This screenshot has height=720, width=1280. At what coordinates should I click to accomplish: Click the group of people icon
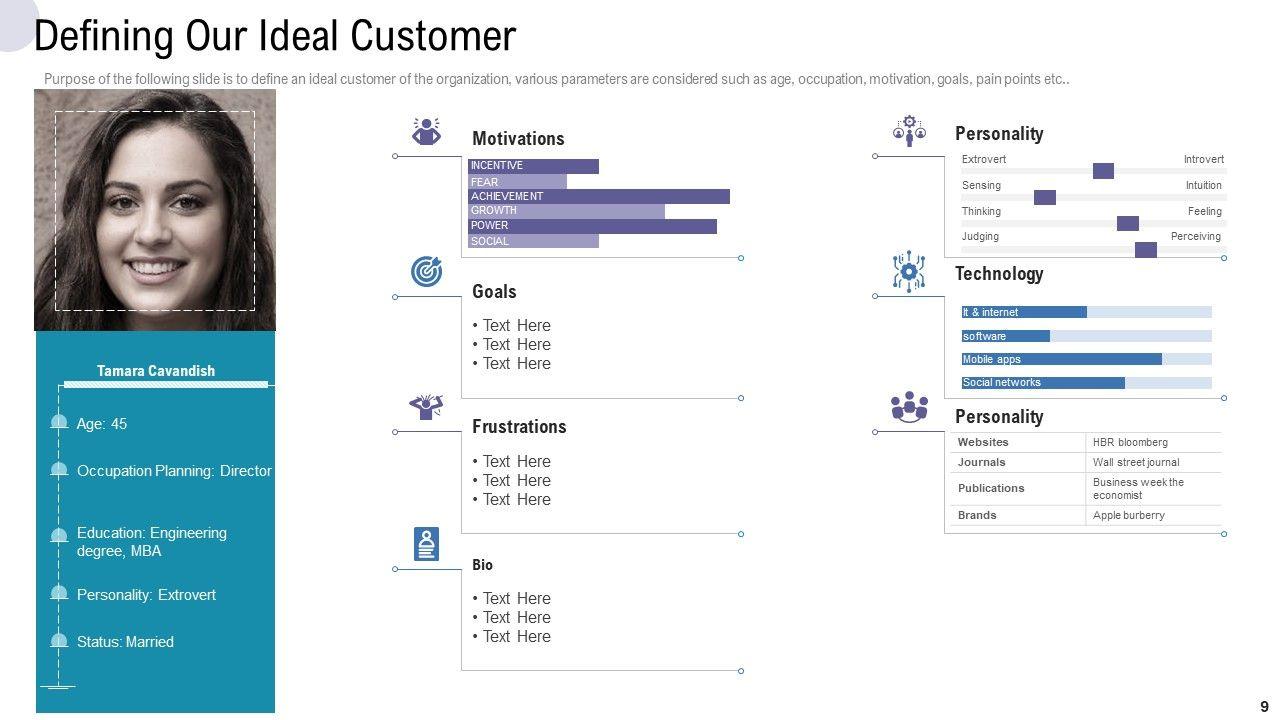click(x=909, y=407)
